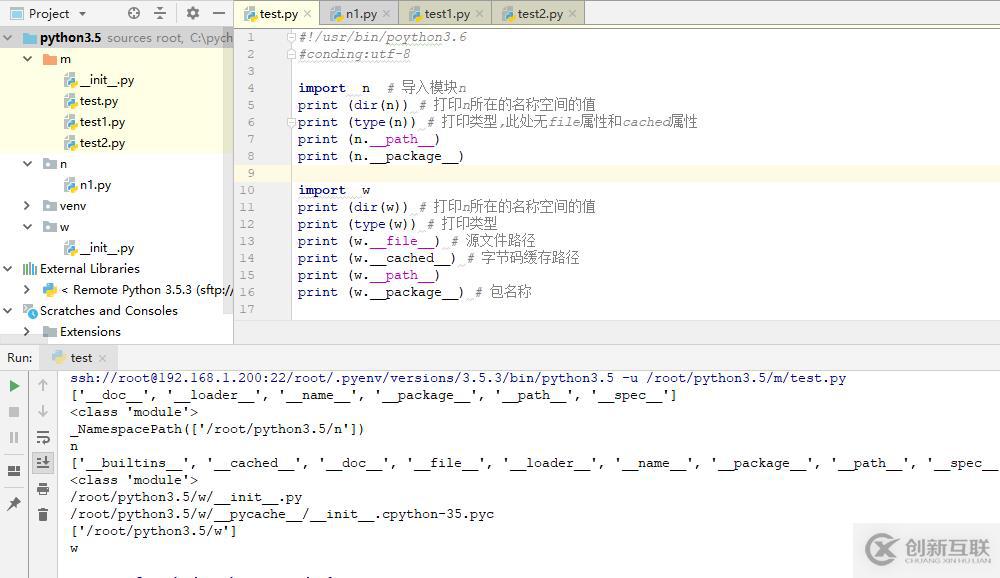Switch to the test.py editor tab
1000x578 pixels.
coord(278,13)
